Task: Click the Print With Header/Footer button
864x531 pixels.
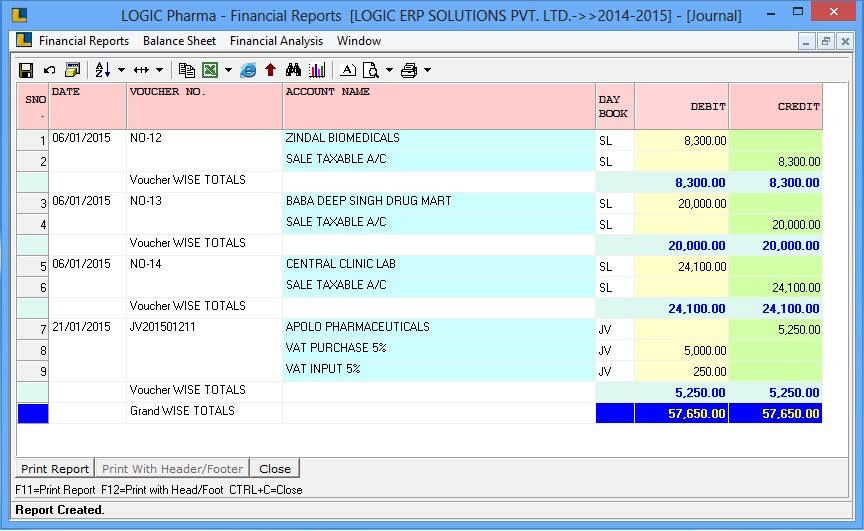Action: point(172,469)
